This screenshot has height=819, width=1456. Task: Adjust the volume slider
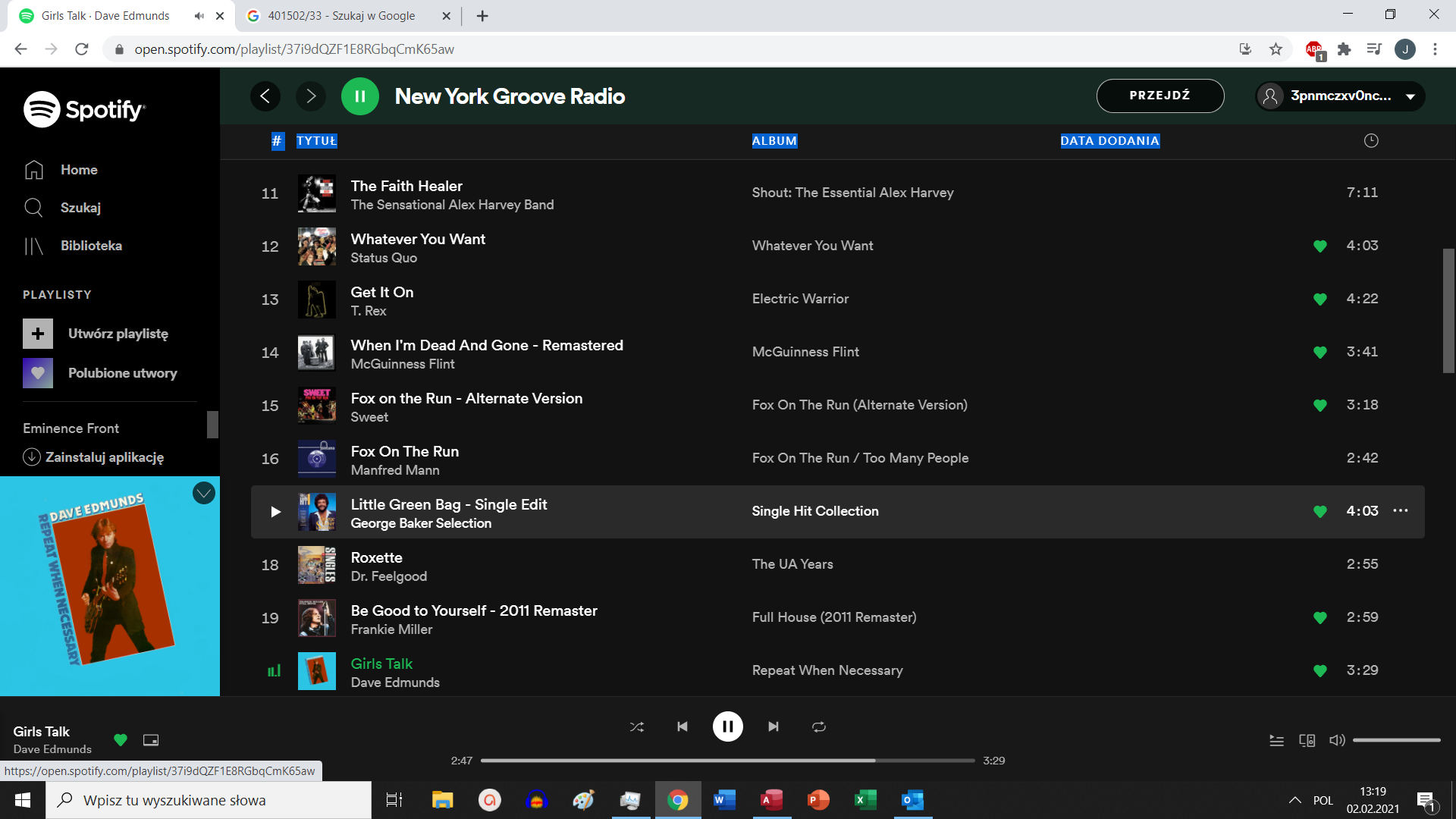[1396, 740]
